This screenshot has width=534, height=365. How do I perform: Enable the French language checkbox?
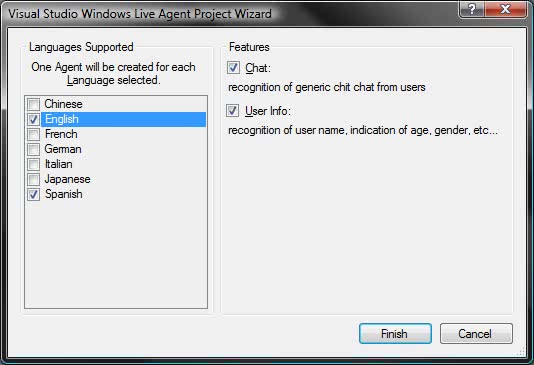coord(33,134)
